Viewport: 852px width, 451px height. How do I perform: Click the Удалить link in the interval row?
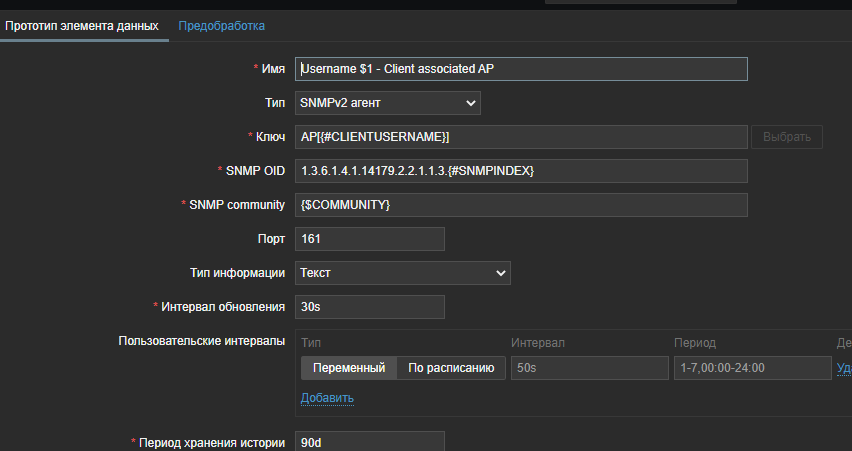coord(844,368)
